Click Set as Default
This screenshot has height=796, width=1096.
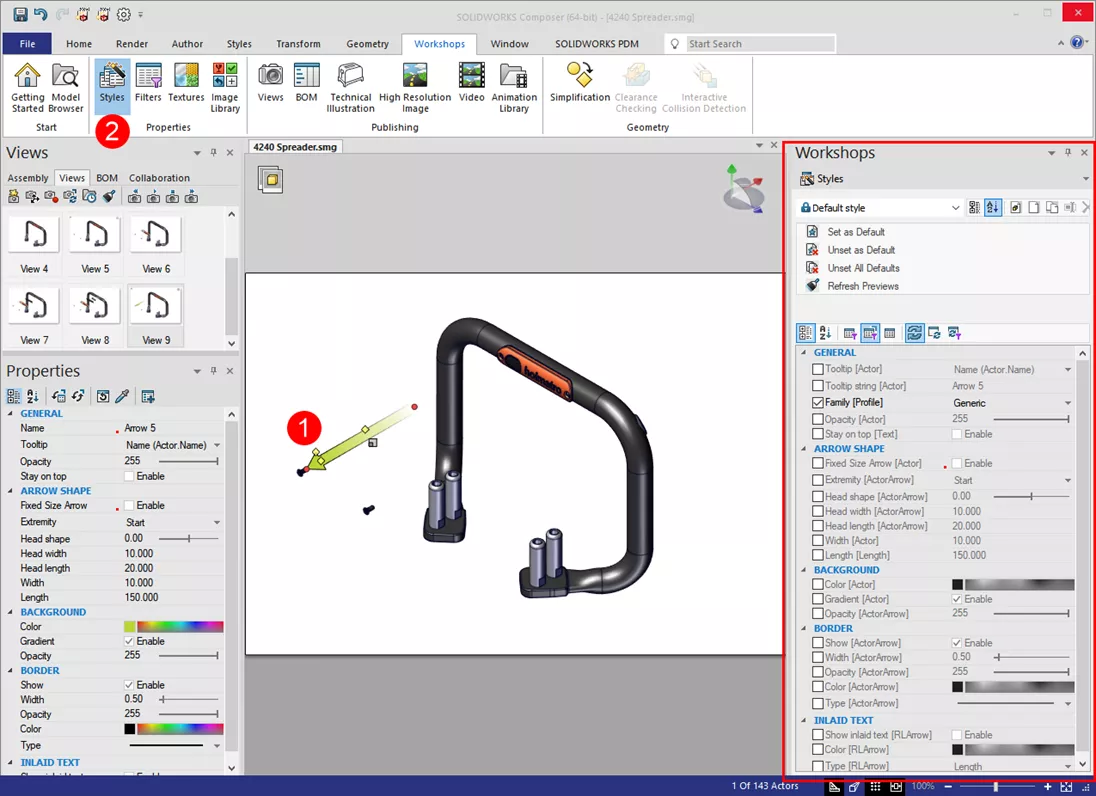tap(856, 232)
